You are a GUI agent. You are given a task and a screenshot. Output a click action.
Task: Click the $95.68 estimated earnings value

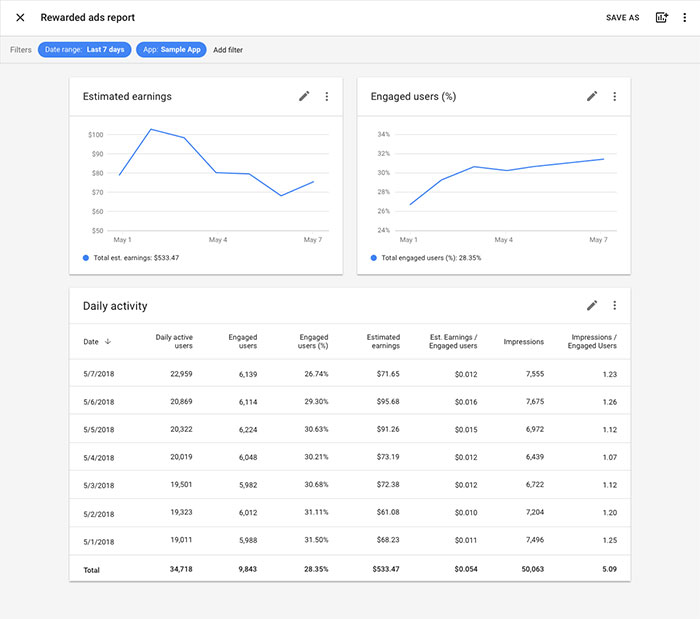coord(388,402)
